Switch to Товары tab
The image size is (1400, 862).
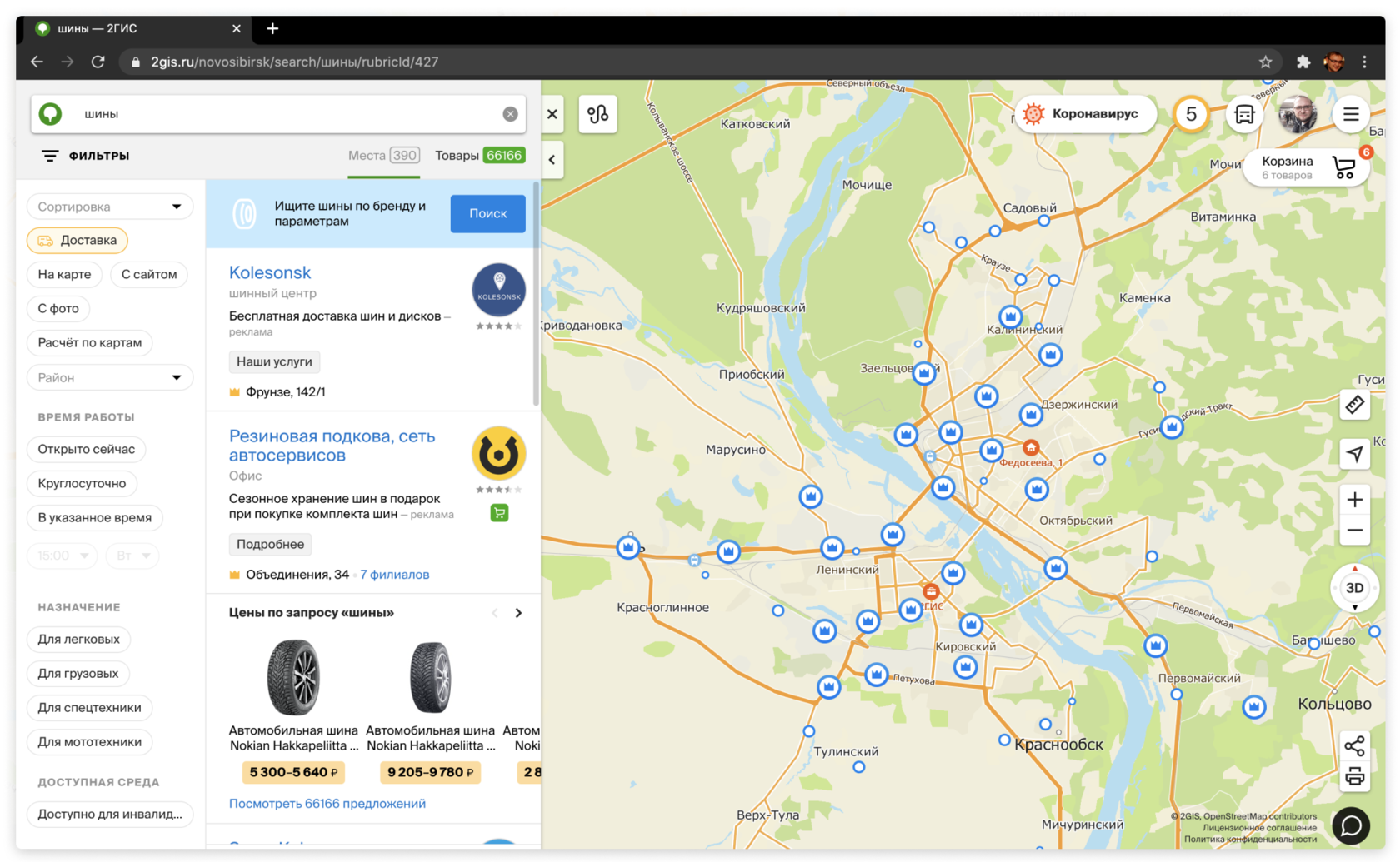(480, 156)
